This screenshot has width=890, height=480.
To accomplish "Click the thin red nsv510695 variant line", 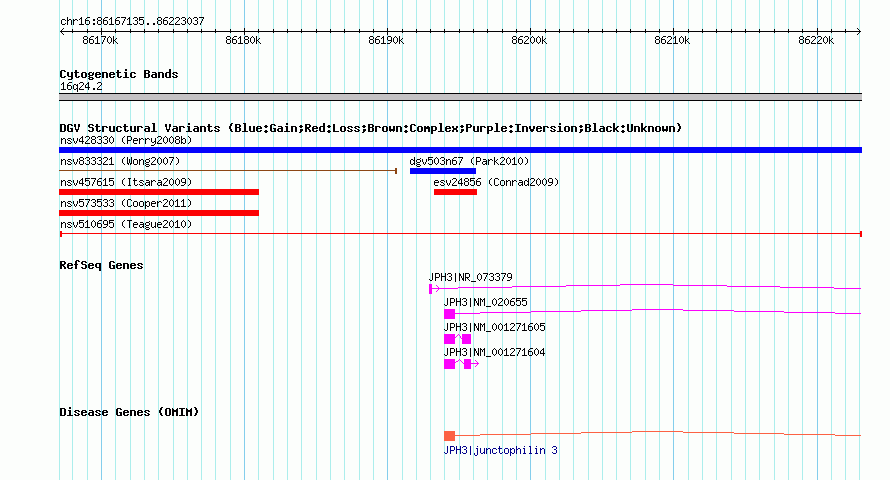I will (x=460, y=234).
